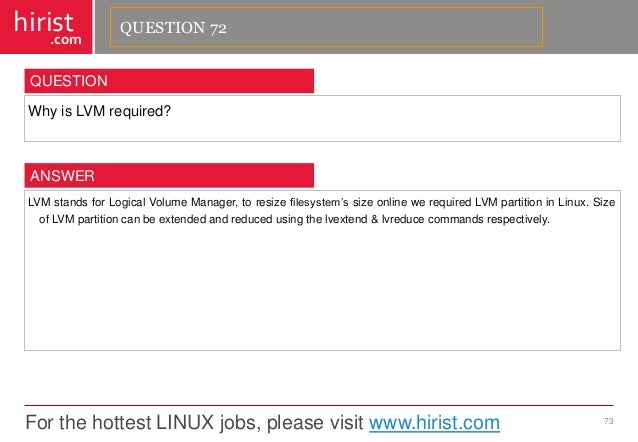Click the red ANSWER header bar

(x=169, y=175)
